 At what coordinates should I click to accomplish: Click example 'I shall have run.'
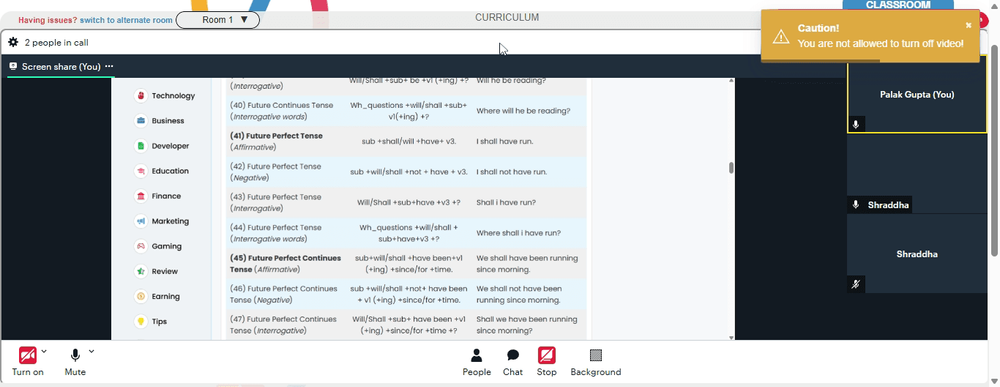[x=504, y=142]
